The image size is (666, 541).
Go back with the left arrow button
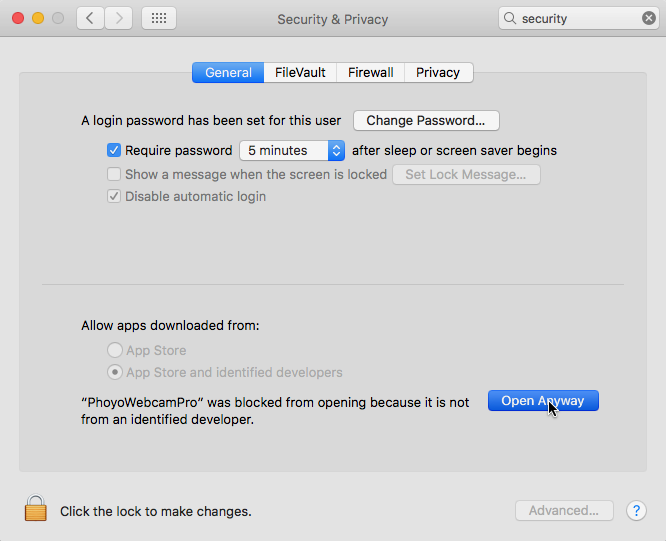click(90, 18)
